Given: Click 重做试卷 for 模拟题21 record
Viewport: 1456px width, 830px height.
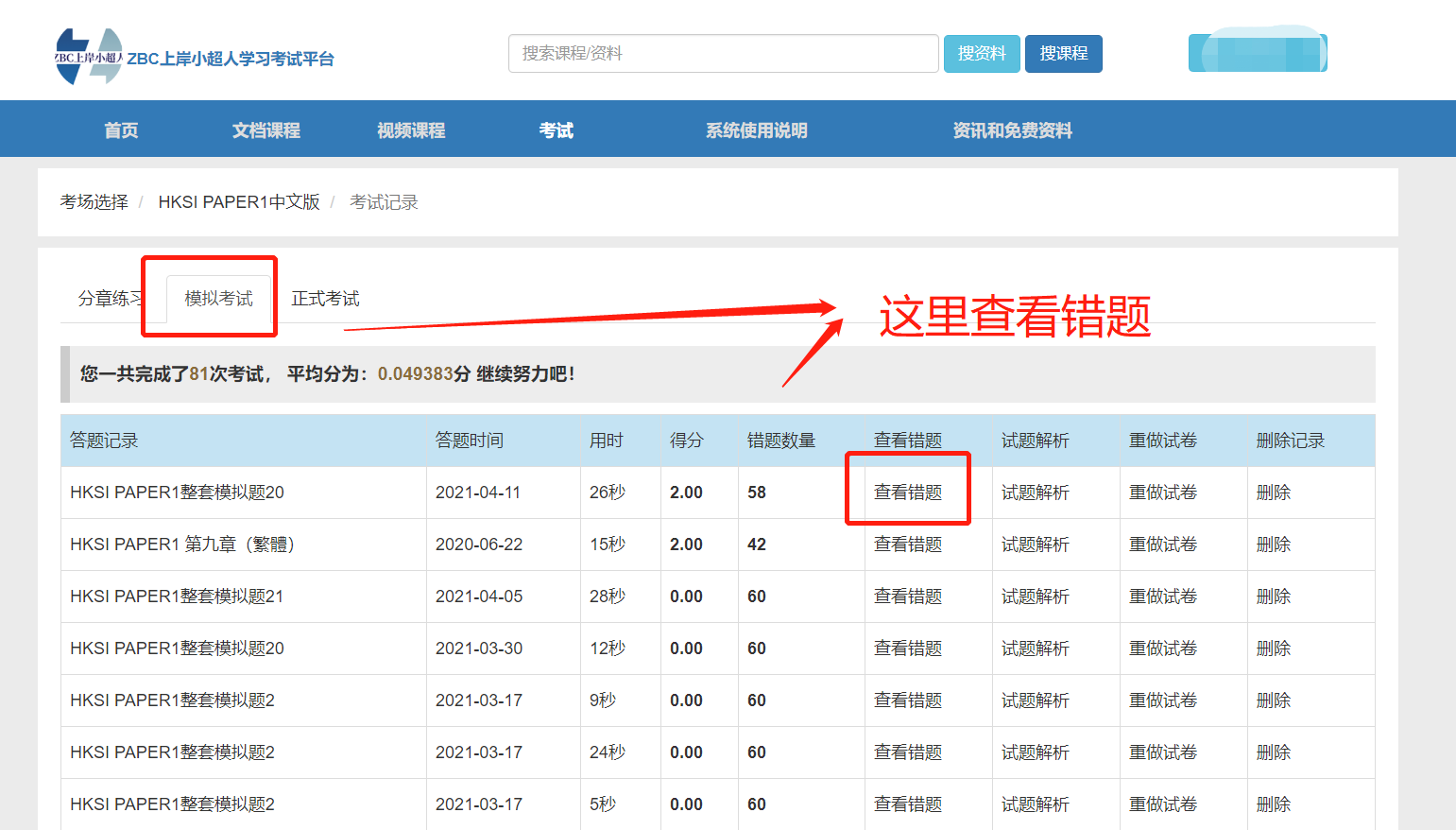Looking at the screenshot, I should click(1163, 597).
